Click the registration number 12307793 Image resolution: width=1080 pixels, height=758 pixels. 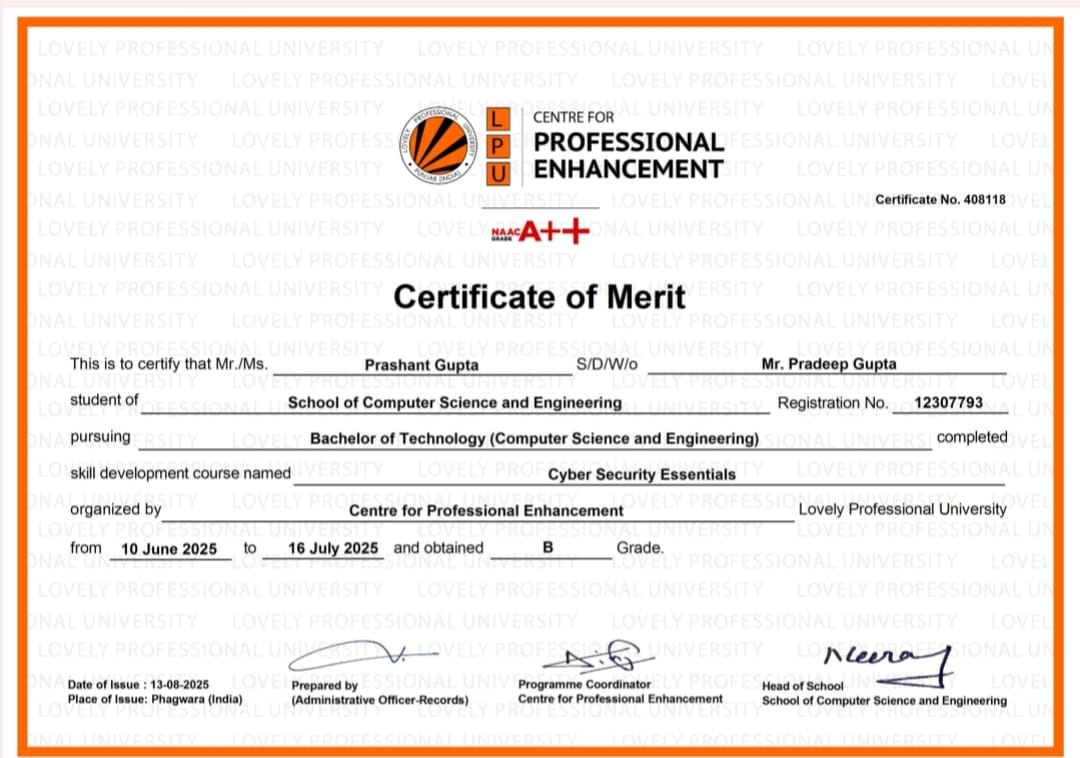(x=949, y=403)
